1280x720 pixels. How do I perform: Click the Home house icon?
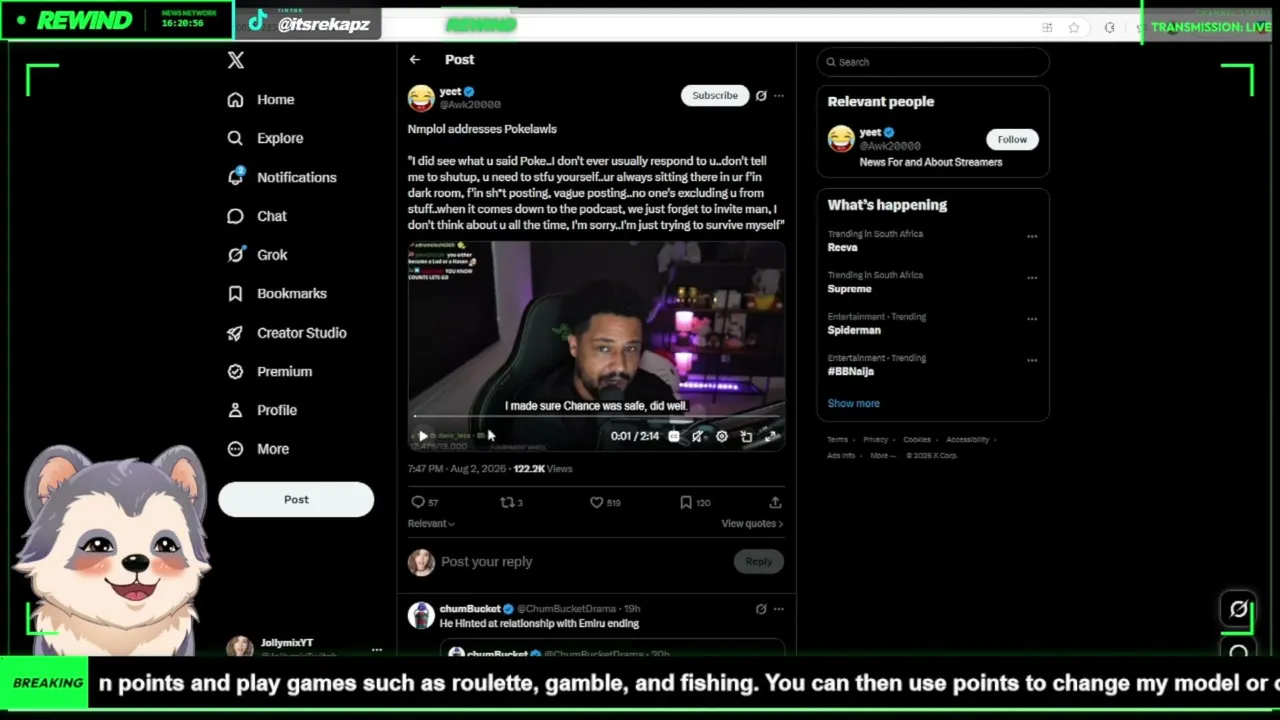[235, 100]
